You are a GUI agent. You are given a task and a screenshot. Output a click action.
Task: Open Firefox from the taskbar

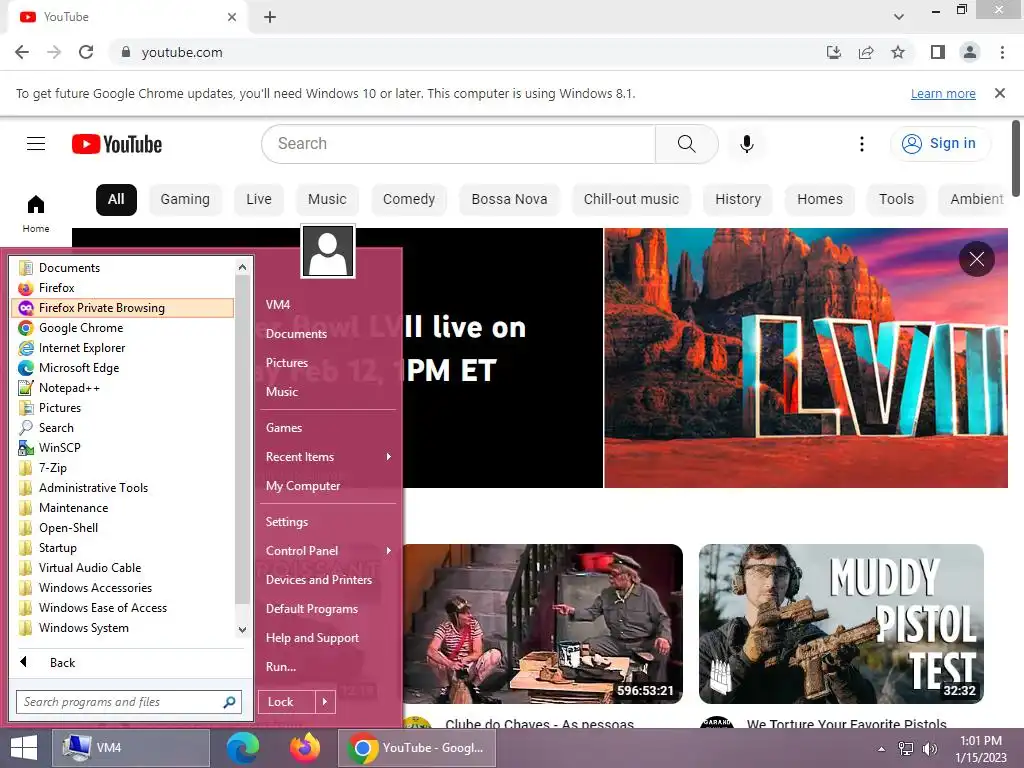click(x=305, y=748)
